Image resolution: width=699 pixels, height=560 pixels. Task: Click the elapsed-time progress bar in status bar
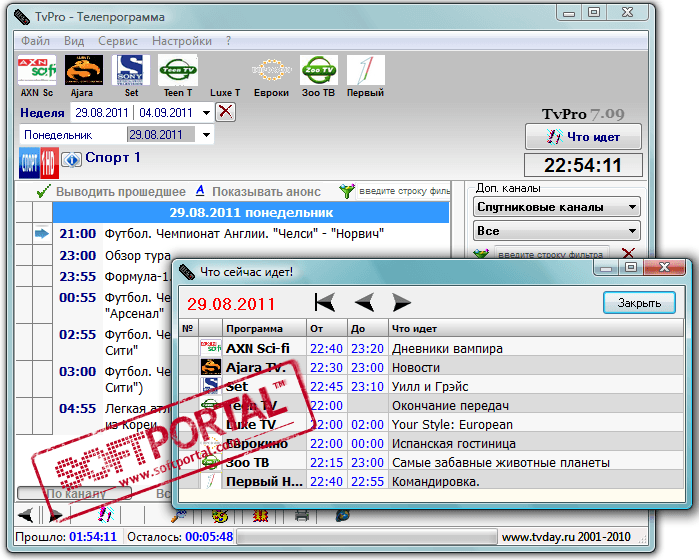point(366,537)
